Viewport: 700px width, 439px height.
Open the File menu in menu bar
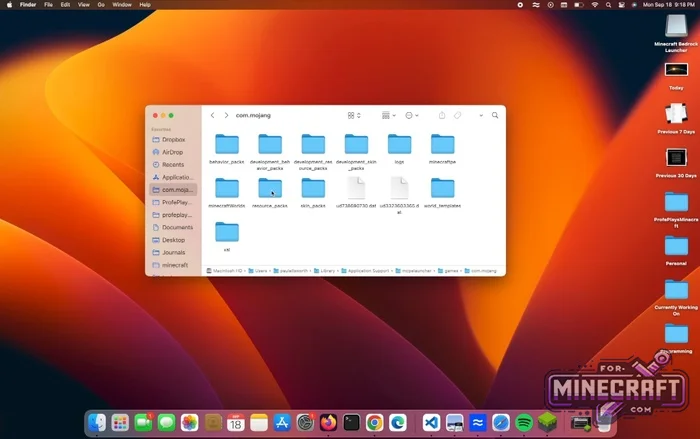coord(48,5)
